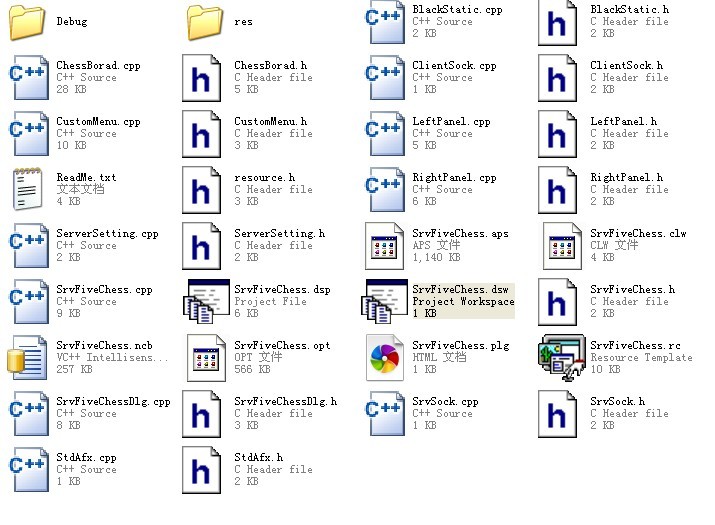This screenshot has width=715, height=525.
Task: Click the SrvSock.h header icon
Action: tap(557, 414)
